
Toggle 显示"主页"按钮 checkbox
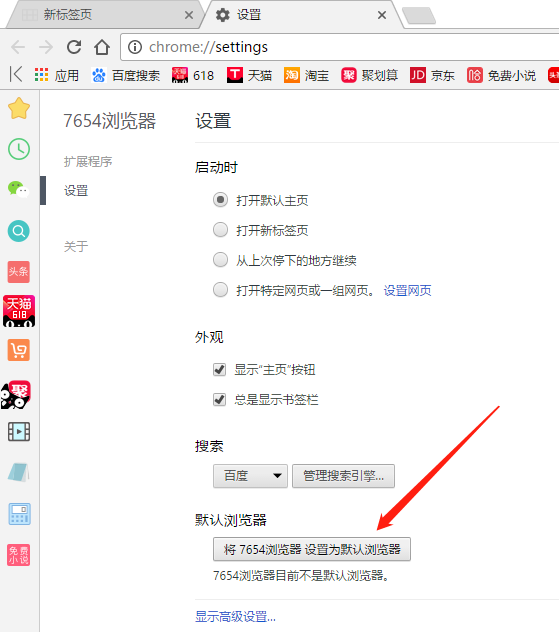[220, 369]
